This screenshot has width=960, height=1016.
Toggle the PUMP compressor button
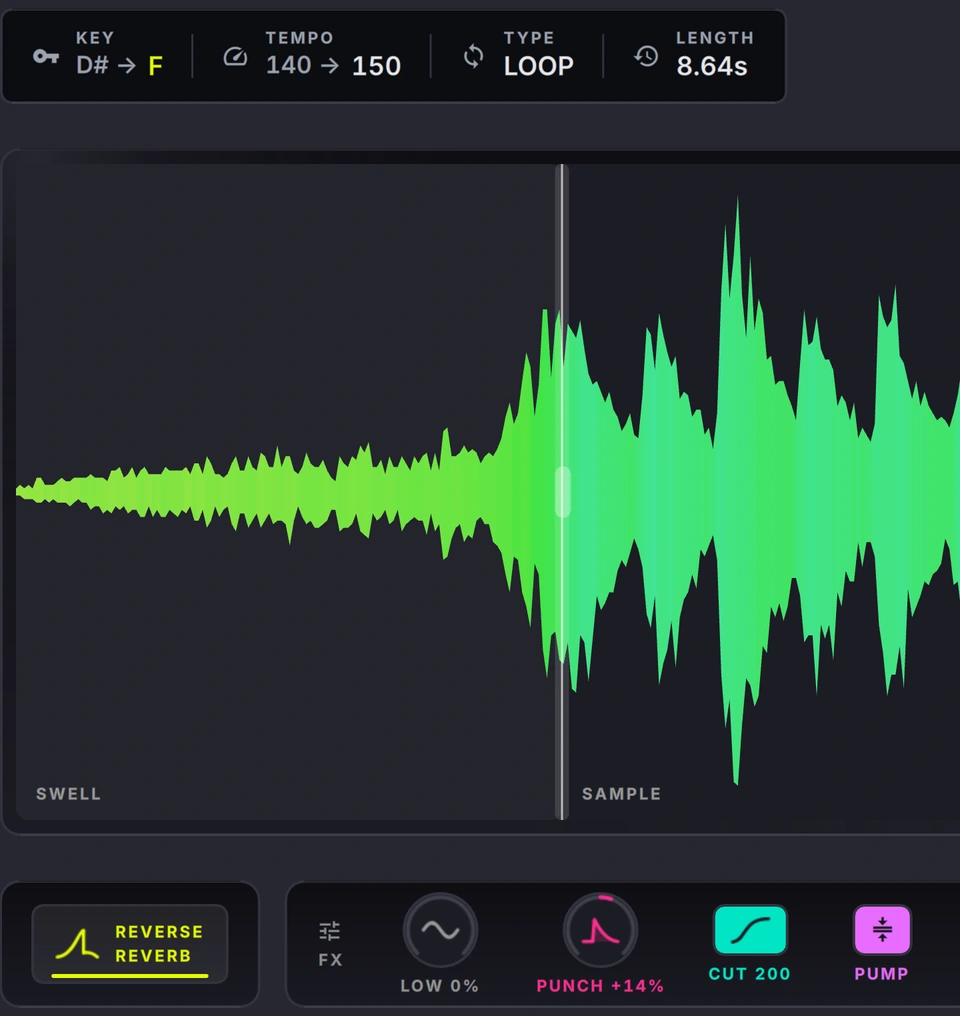tap(882, 930)
